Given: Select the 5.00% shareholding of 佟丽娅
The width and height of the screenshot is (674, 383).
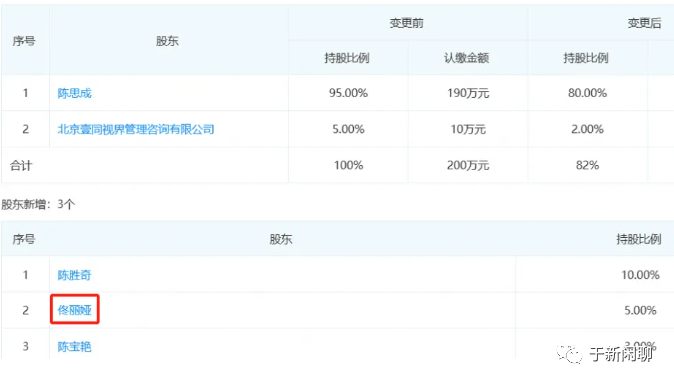Looking at the screenshot, I should 640,310.
